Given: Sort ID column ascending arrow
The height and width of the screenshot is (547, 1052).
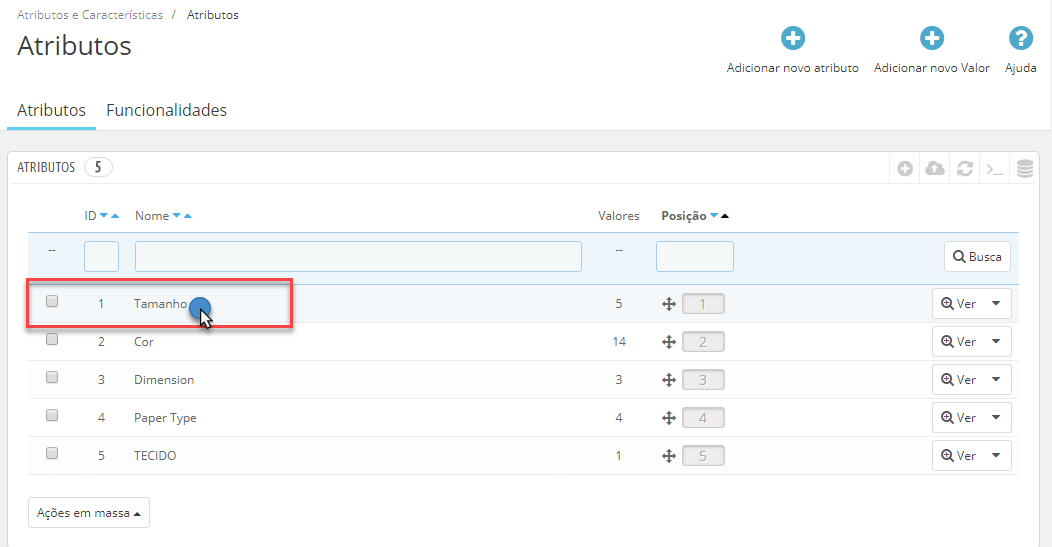Looking at the screenshot, I should (x=115, y=215).
